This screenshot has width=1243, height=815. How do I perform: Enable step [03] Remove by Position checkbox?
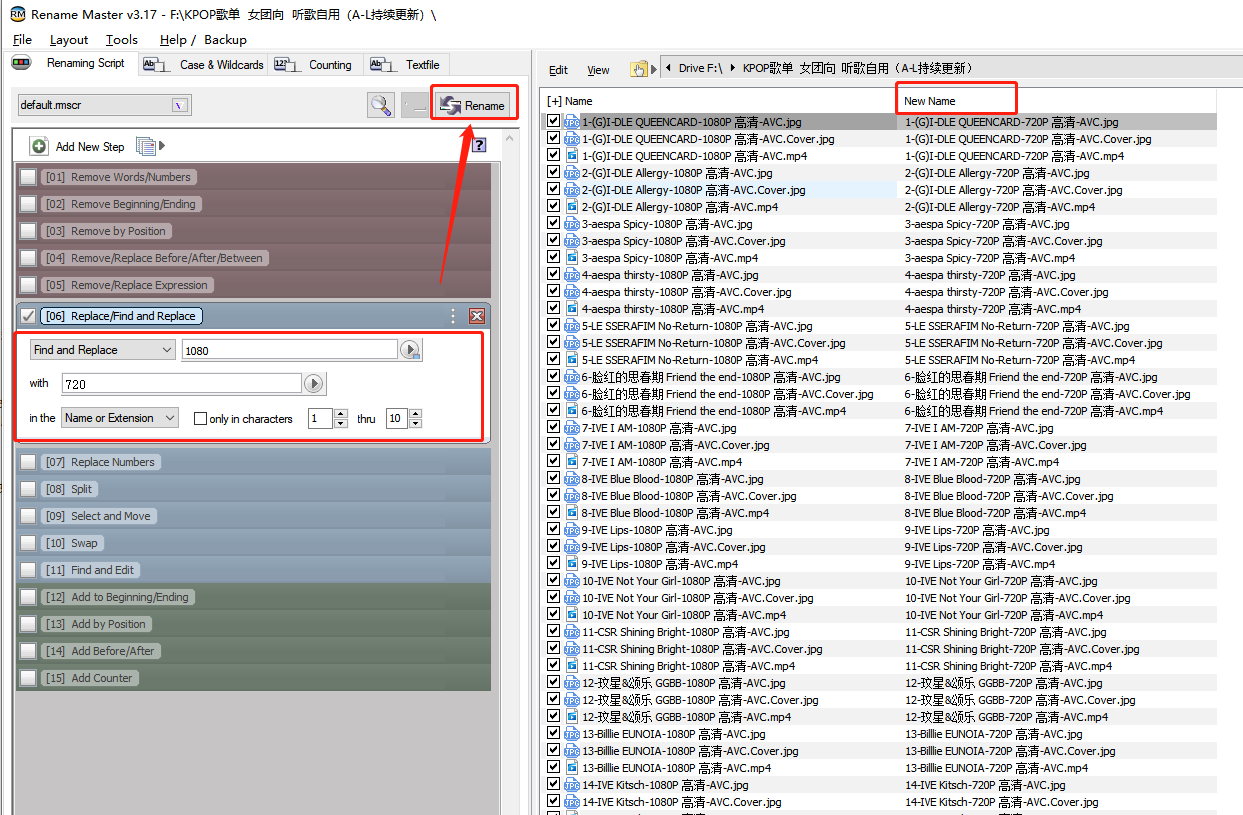tap(28, 231)
